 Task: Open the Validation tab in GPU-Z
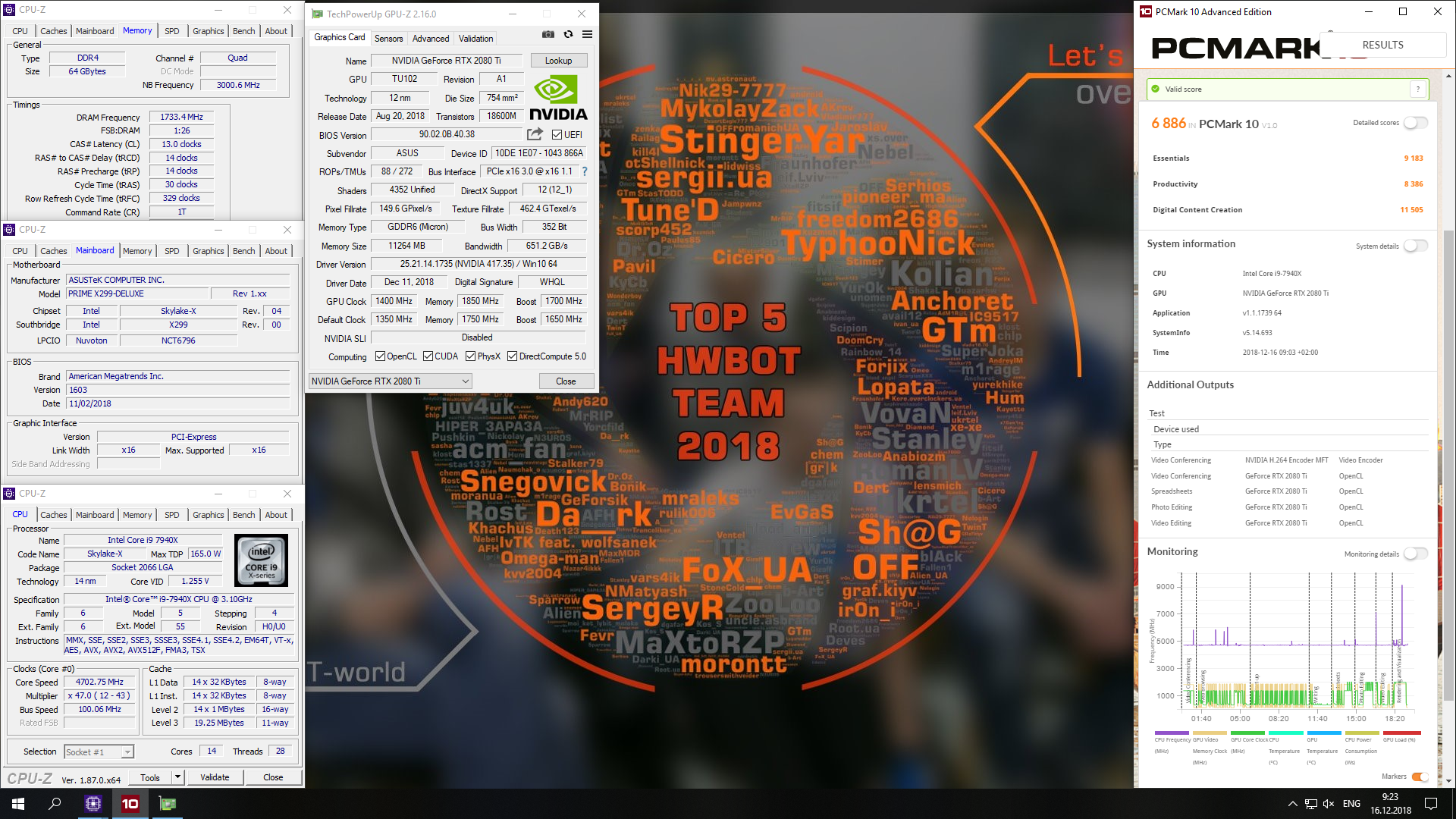[475, 39]
